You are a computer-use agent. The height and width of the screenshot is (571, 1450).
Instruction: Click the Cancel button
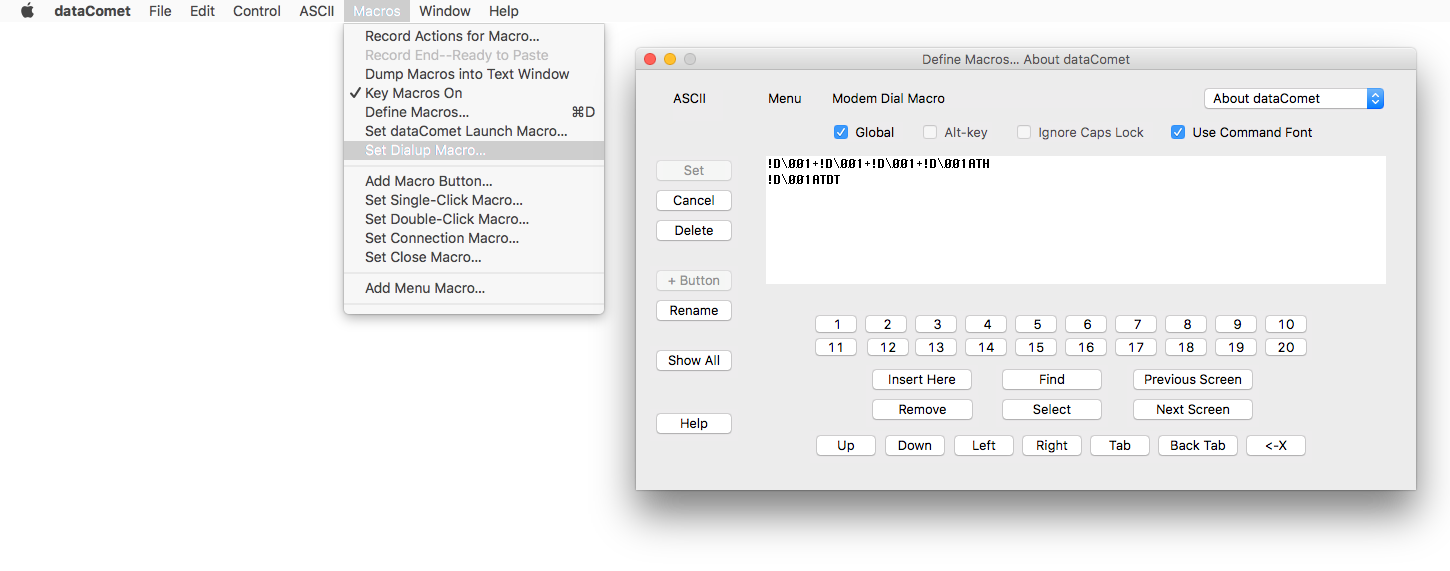(694, 200)
